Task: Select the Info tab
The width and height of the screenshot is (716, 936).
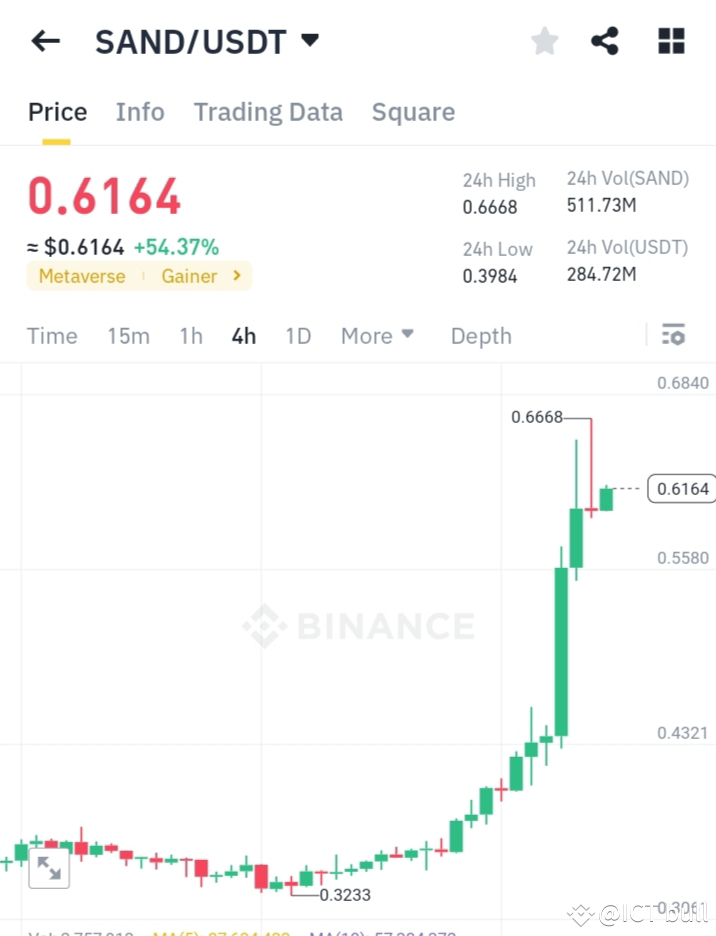Action: [140, 112]
